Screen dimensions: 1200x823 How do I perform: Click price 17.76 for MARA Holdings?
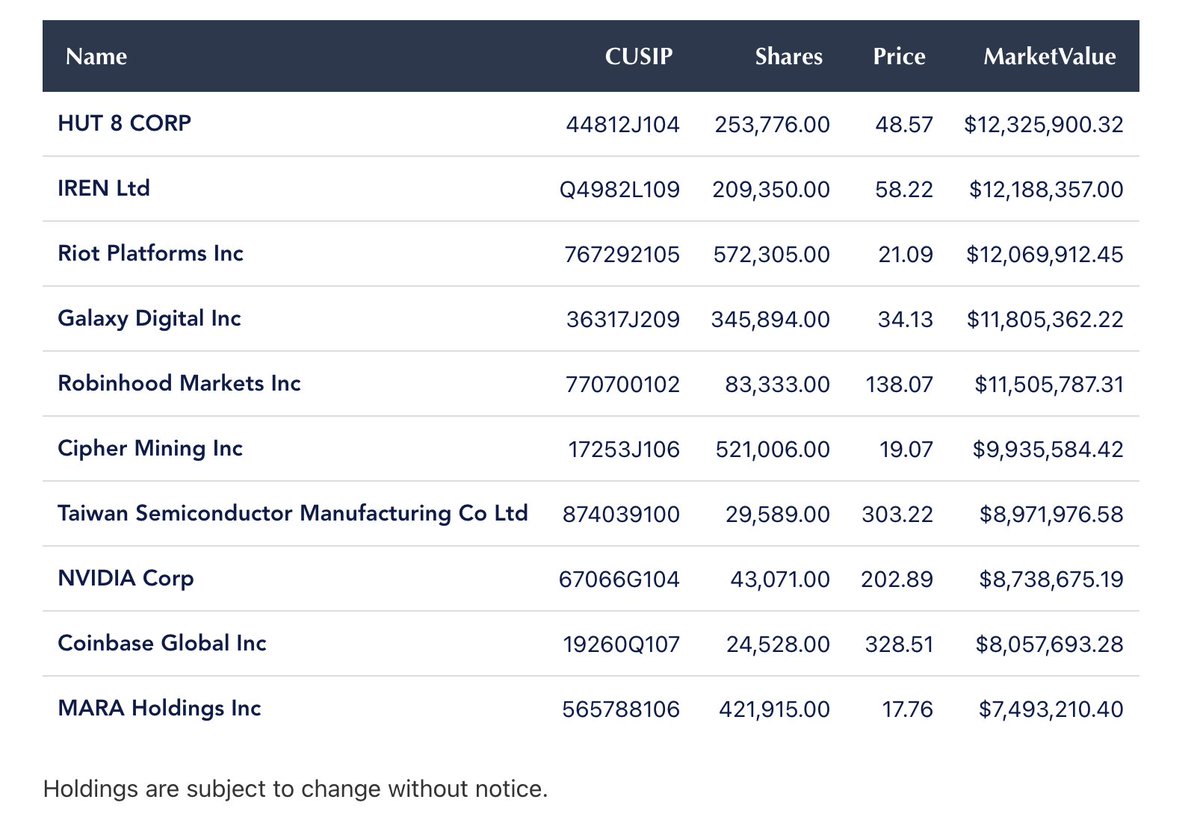(x=906, y=710)
